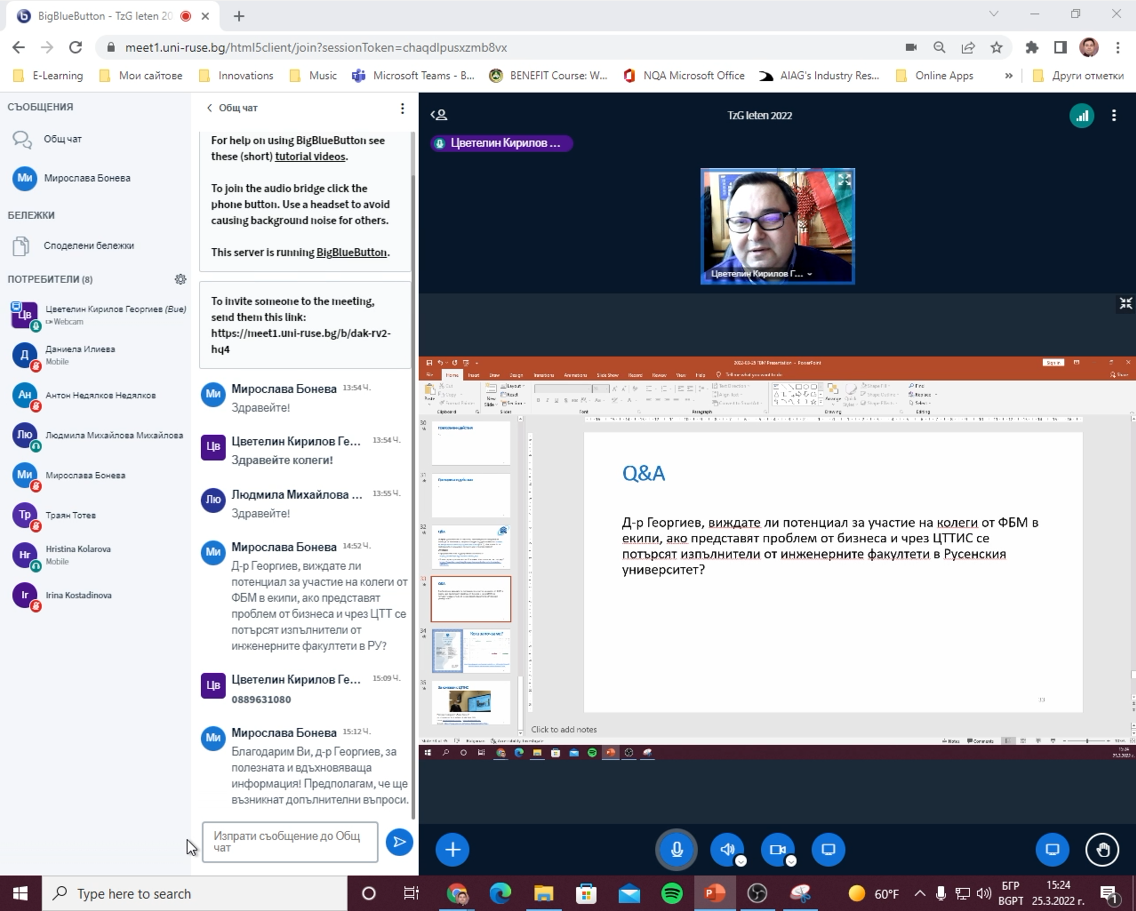Open the actions menu with the plus icon
This screenshot has height=911, width=1136.
451,849
